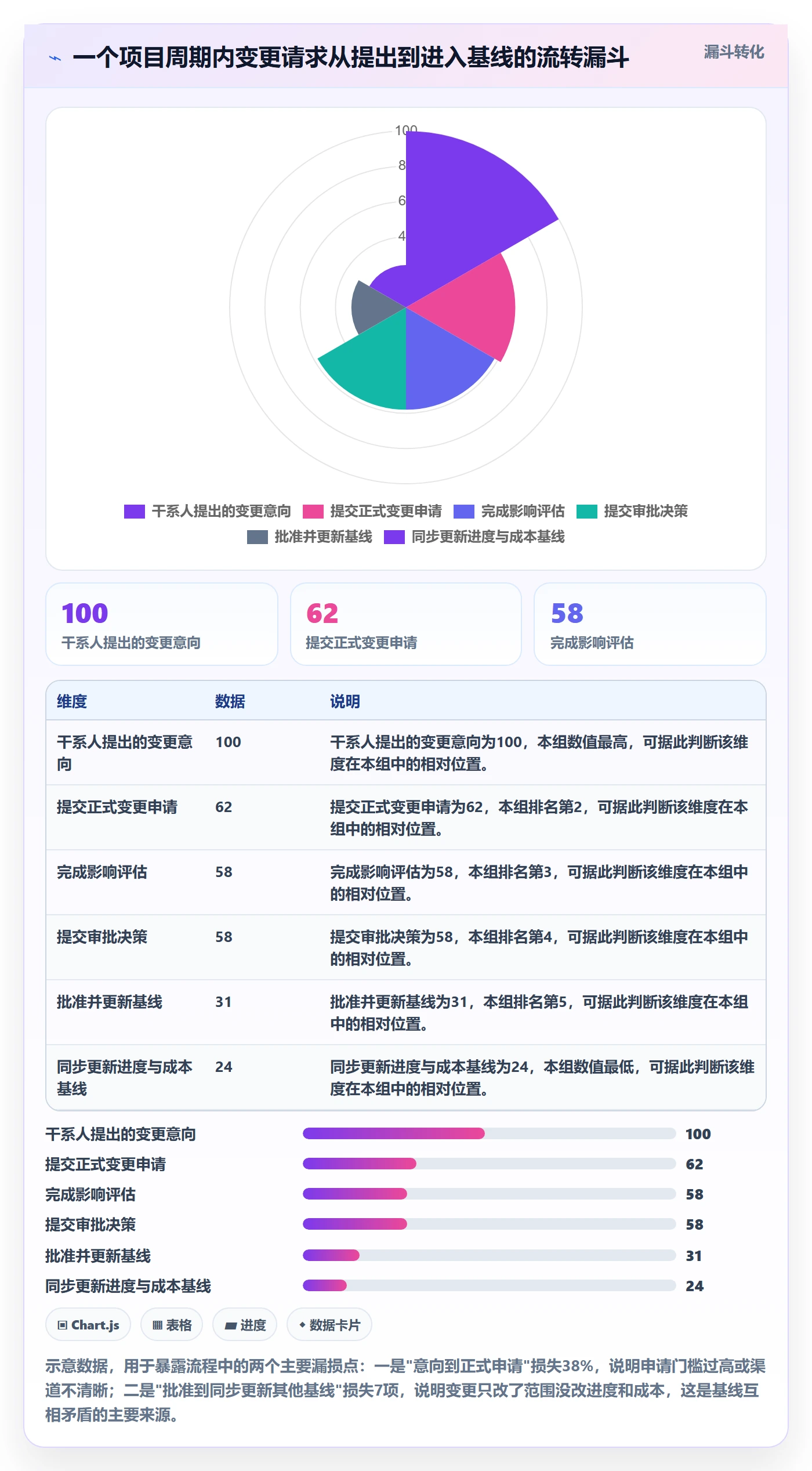Viewport: 812px width, 1471px height.
Task: Select the 进度 tag
Action: coord(245,1325)
